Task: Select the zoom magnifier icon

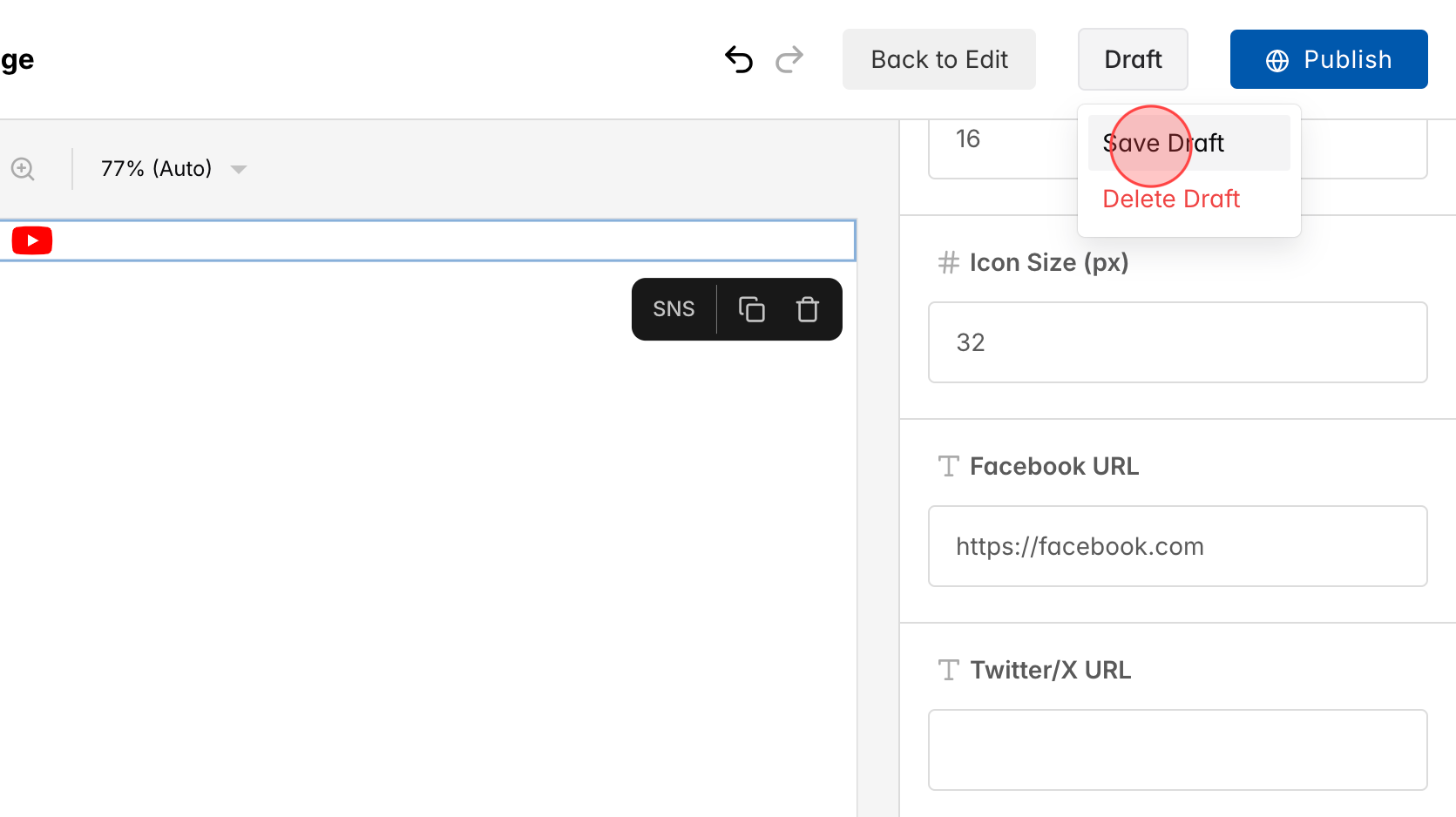Action: [x=23, y=168]
